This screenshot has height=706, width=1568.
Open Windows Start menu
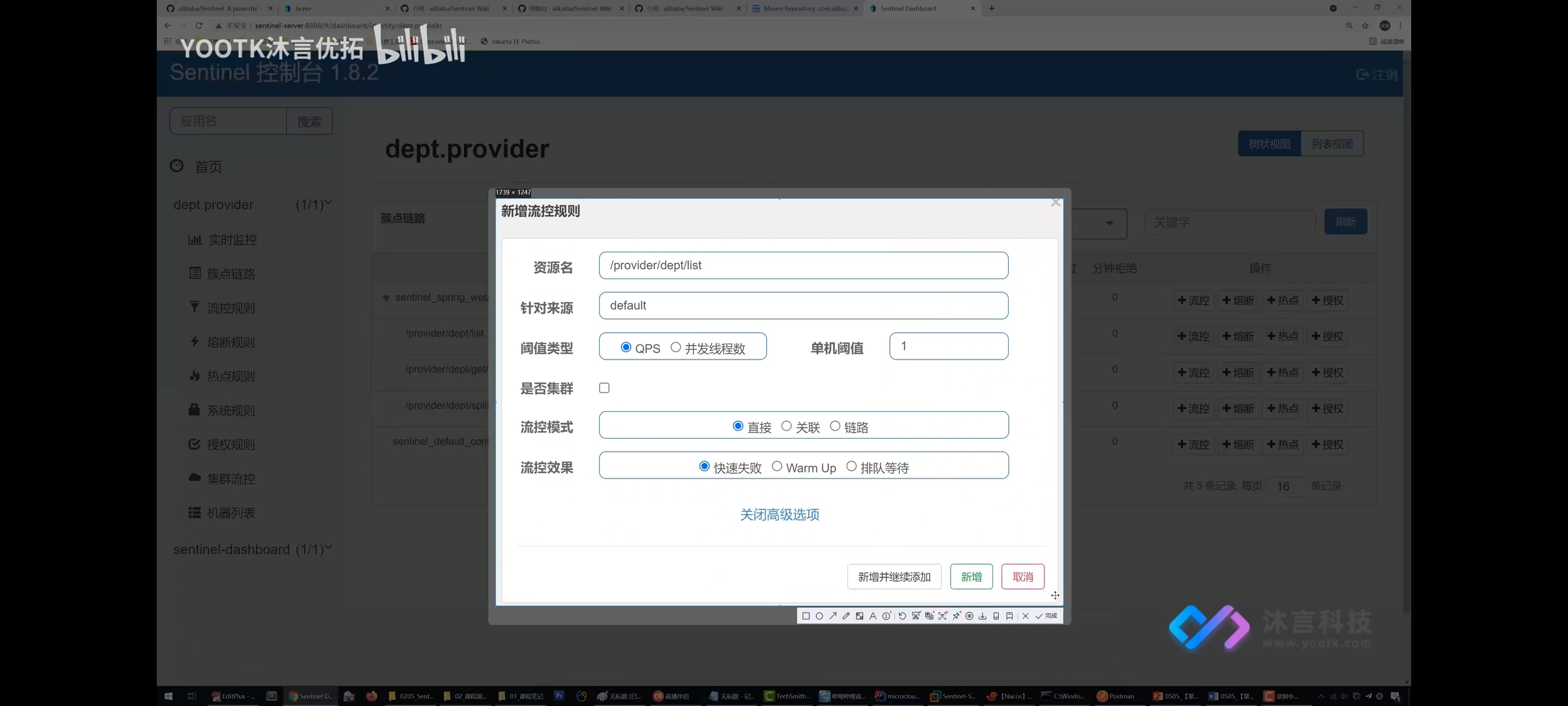pos(168,696)
